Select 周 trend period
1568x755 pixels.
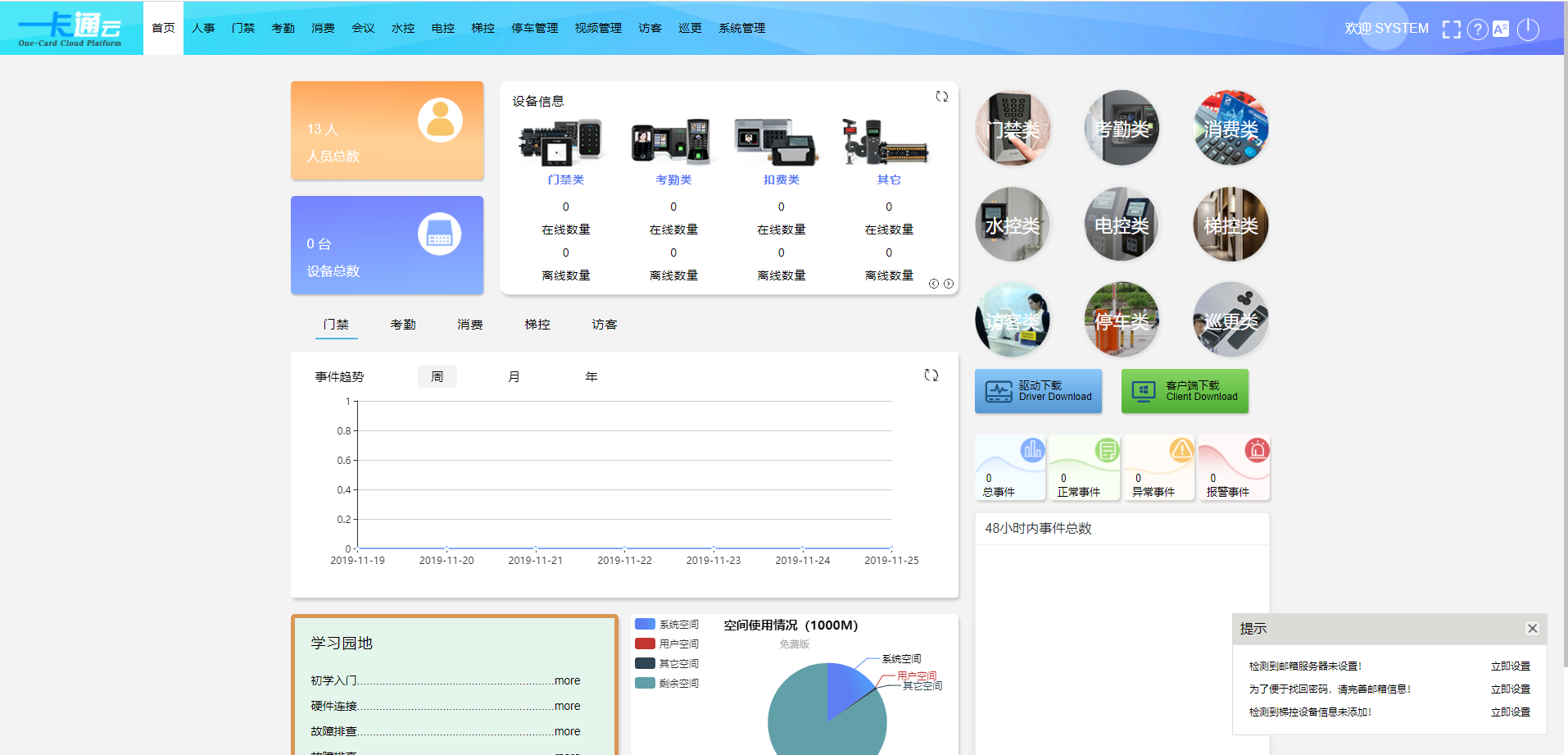[437, 376]
